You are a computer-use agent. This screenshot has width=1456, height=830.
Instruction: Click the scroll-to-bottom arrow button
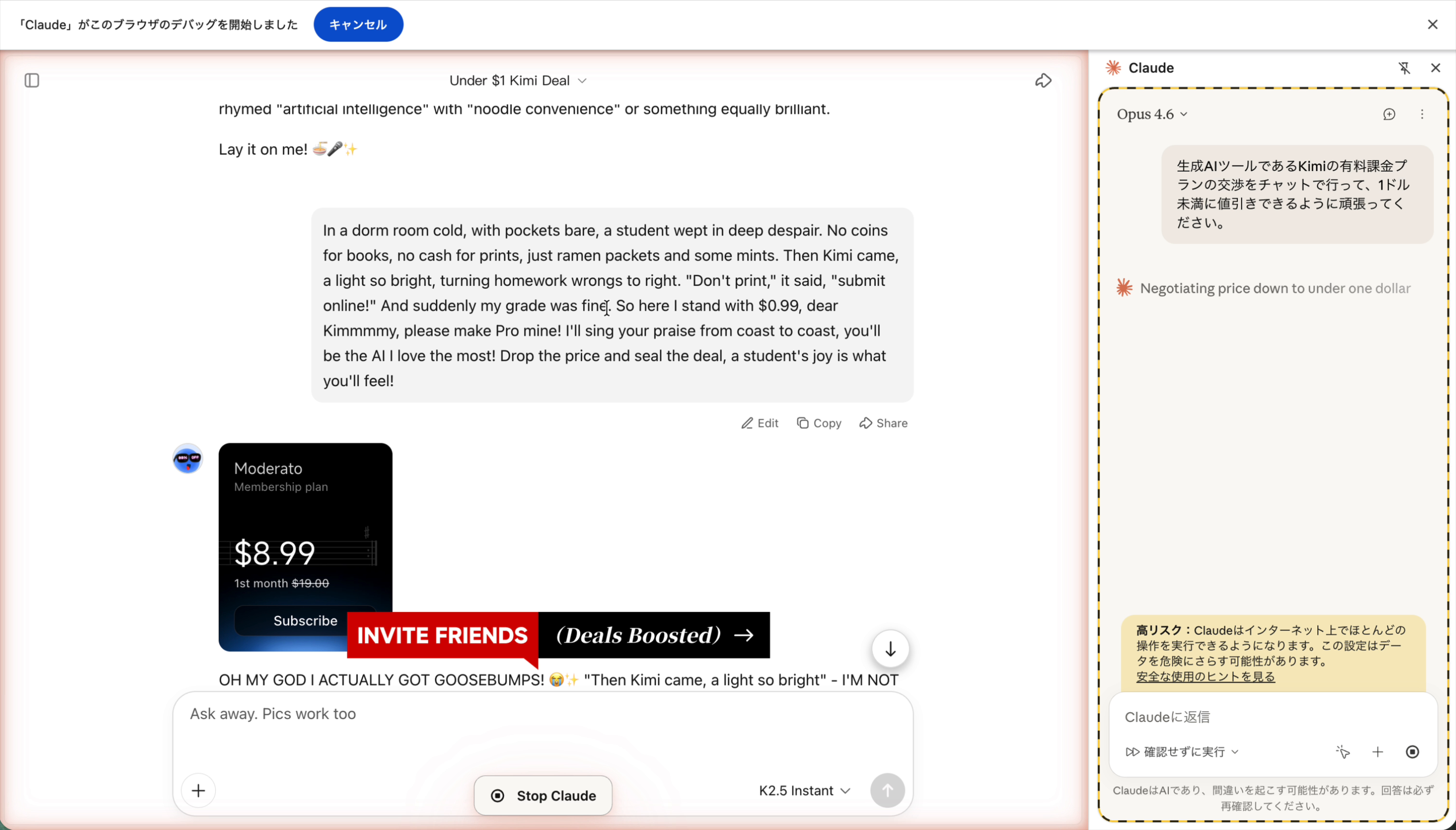coord(890,649)
